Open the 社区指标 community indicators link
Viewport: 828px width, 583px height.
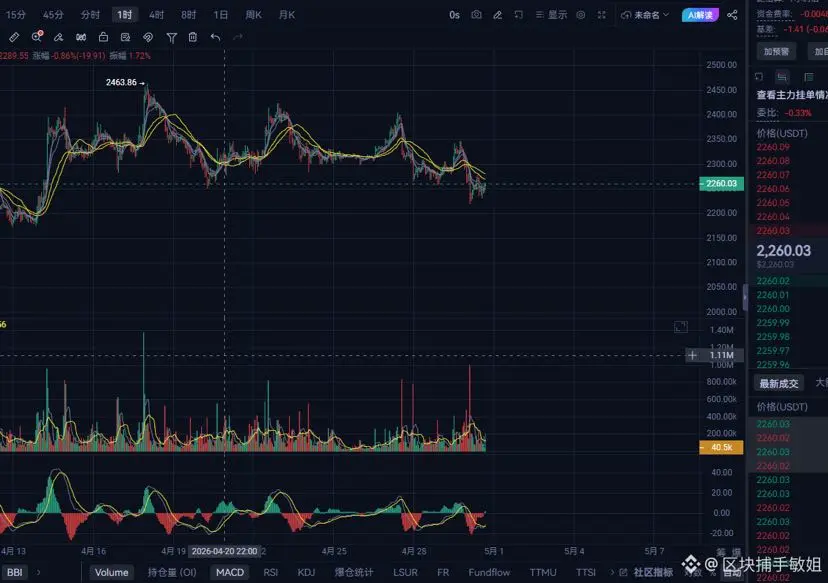coord(653,572)
